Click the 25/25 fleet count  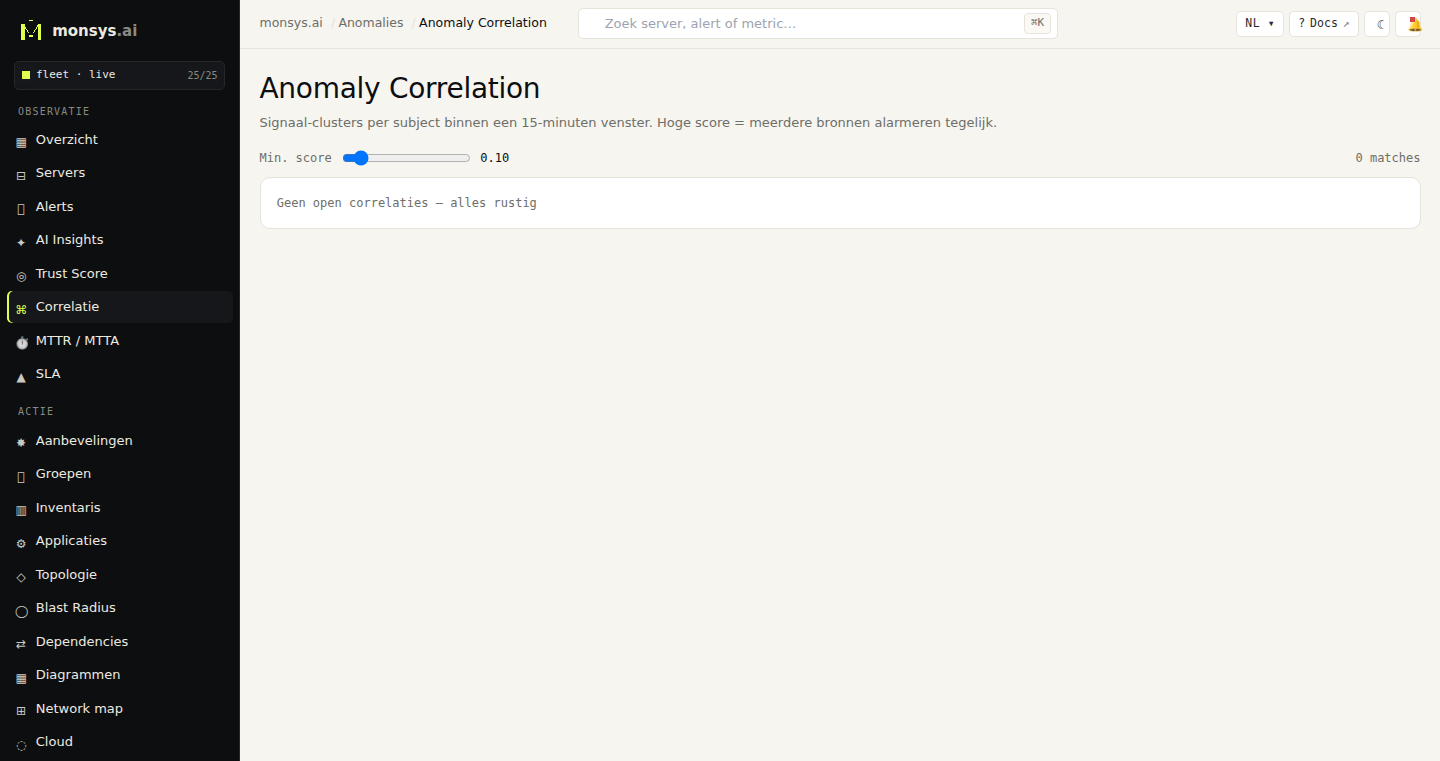pyautogui.click(x=202, y=75)
